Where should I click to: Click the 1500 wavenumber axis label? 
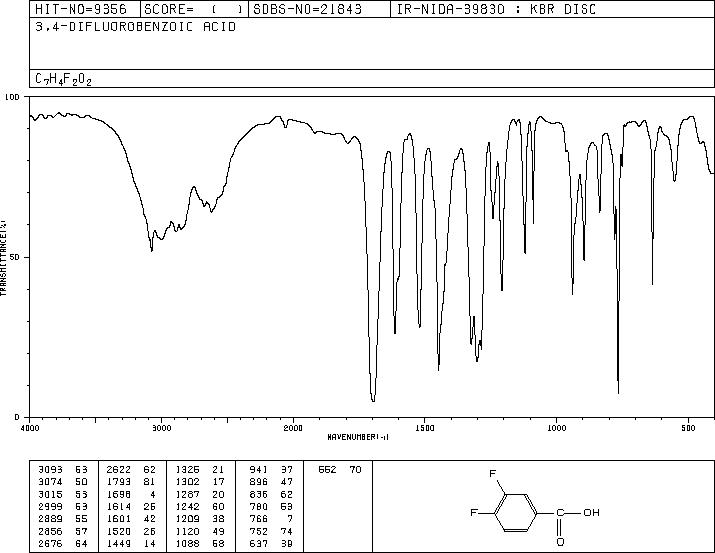point(425,428)
